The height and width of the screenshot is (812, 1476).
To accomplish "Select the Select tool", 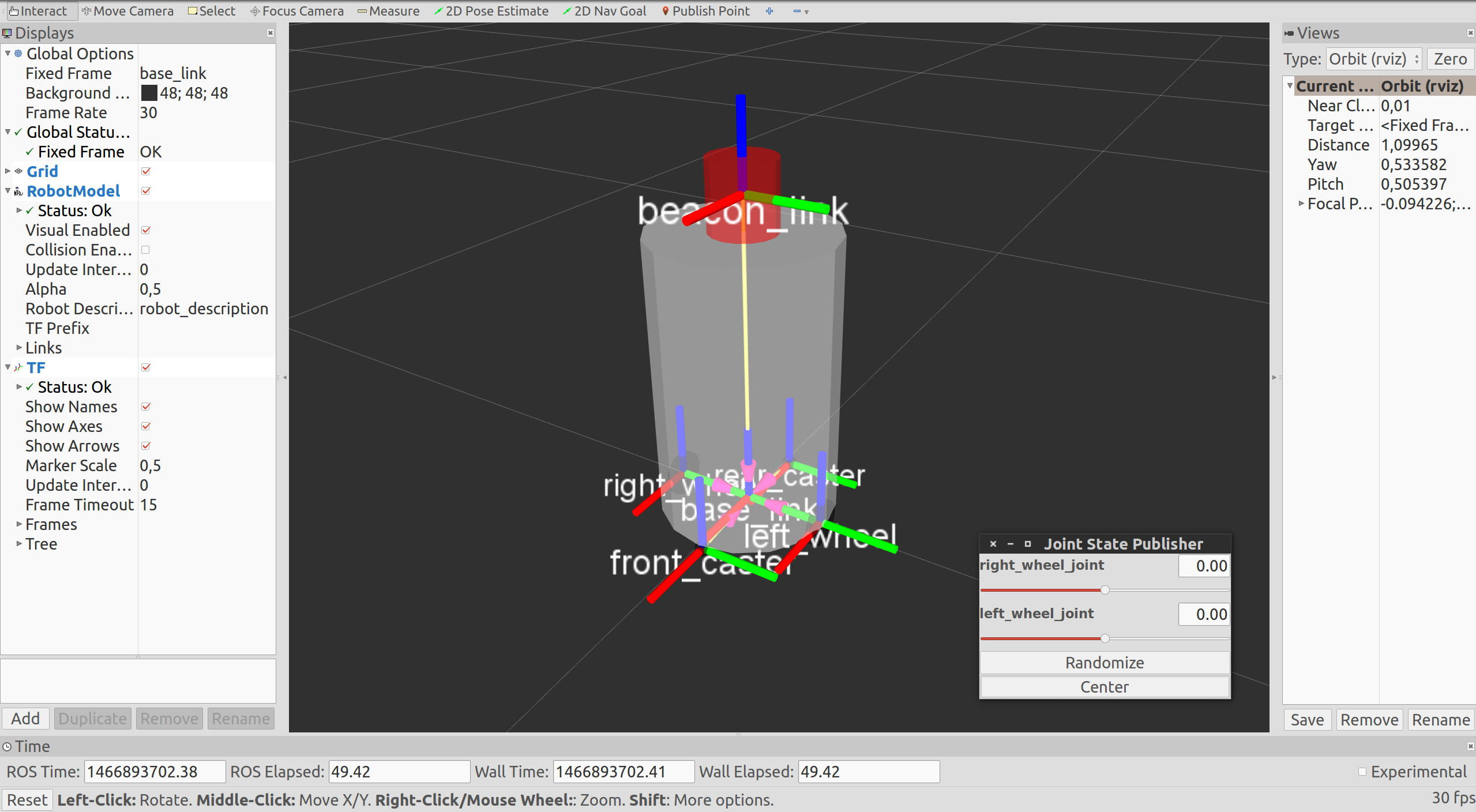I will 211,10.
